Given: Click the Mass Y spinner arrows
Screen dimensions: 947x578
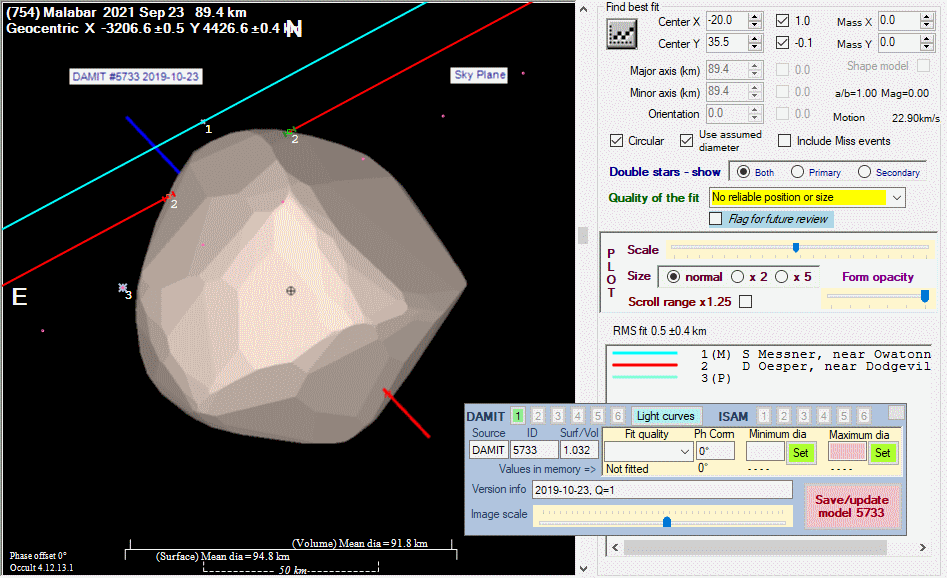Looking at the screenshot, I should (x=927, y=43).
